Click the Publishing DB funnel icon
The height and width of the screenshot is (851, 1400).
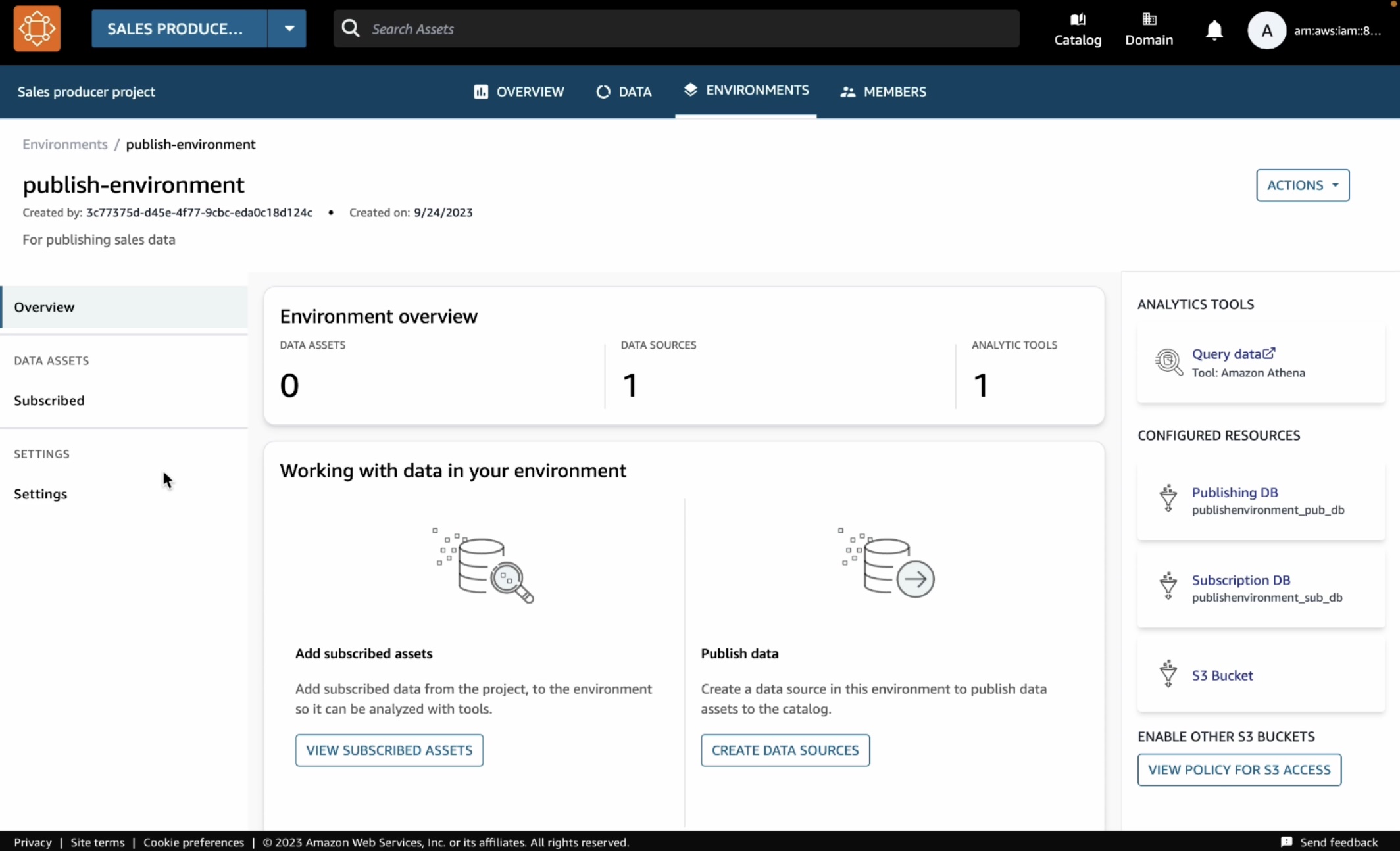pos(1168,498)
